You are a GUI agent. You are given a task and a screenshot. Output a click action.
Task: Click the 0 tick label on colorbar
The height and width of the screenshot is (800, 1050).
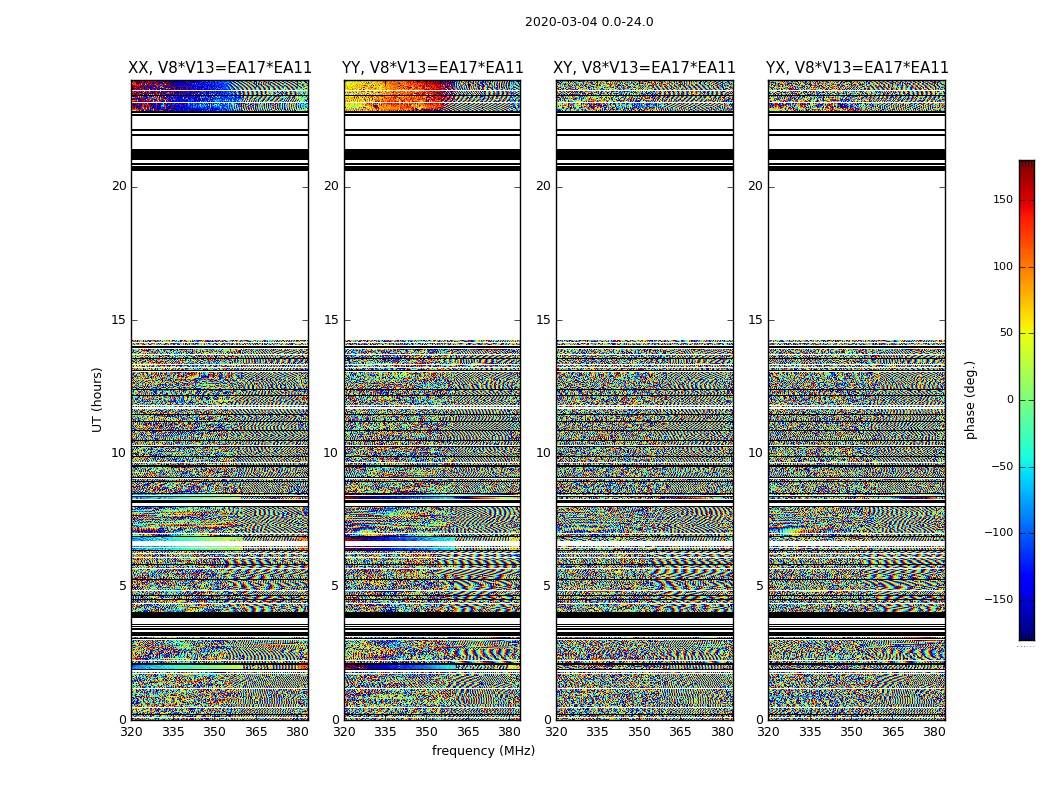[1009, 400]
